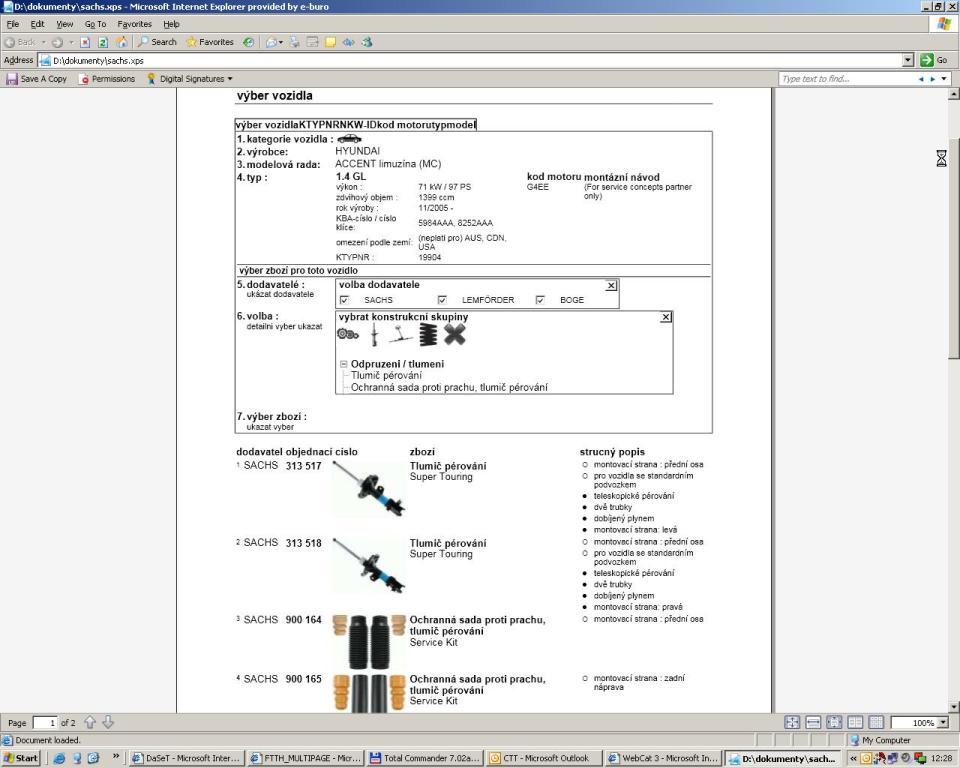Click the yellow note icon in the toolbar

click(331, 42)
